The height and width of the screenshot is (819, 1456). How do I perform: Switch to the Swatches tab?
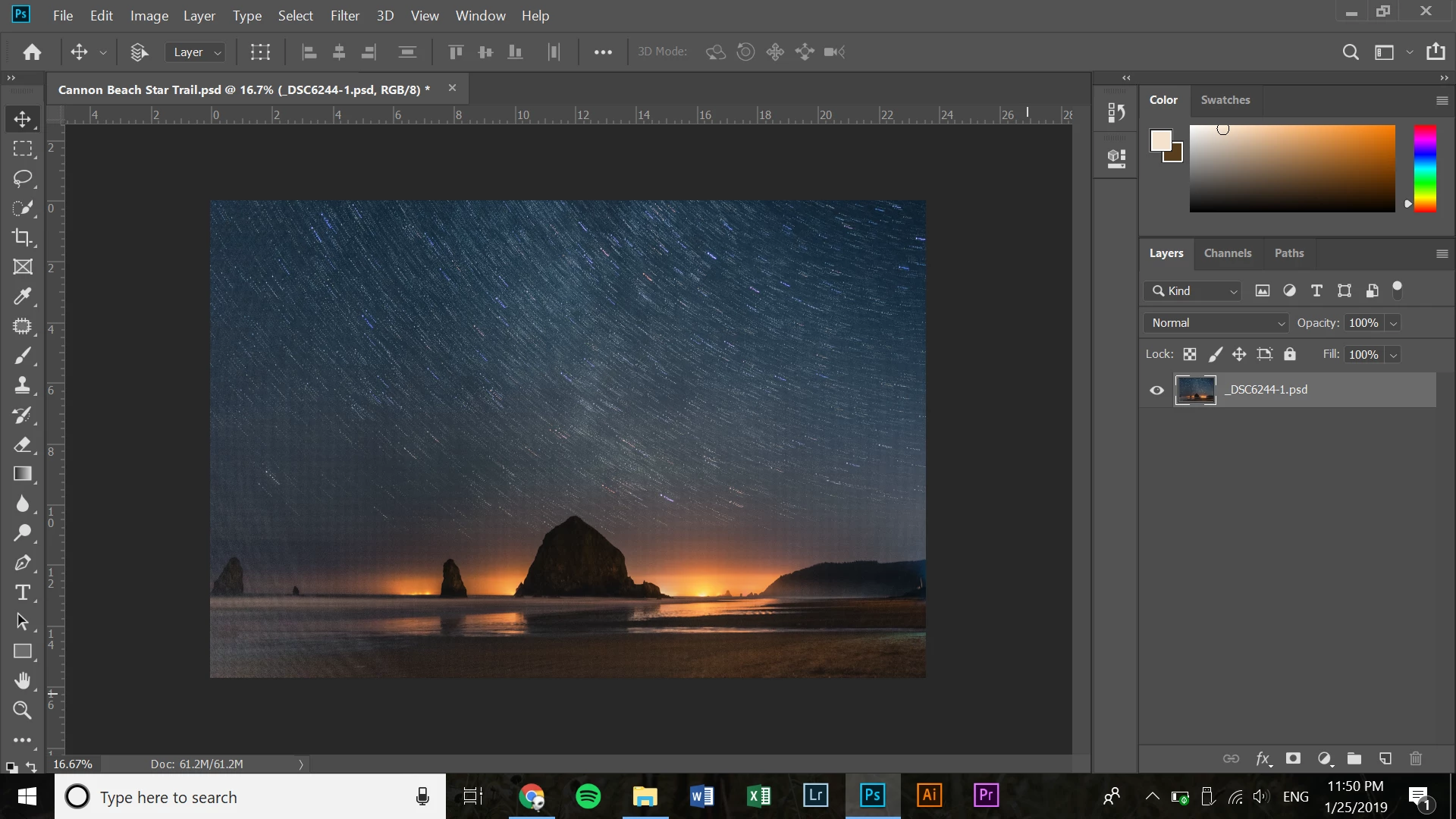1225,100
